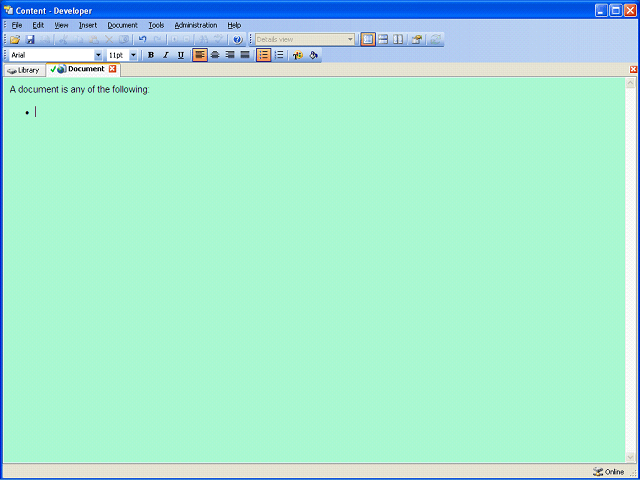The image size is (640, 480).
Task: Save the document with the floppy disk icon
Action: tap(30, 40)
